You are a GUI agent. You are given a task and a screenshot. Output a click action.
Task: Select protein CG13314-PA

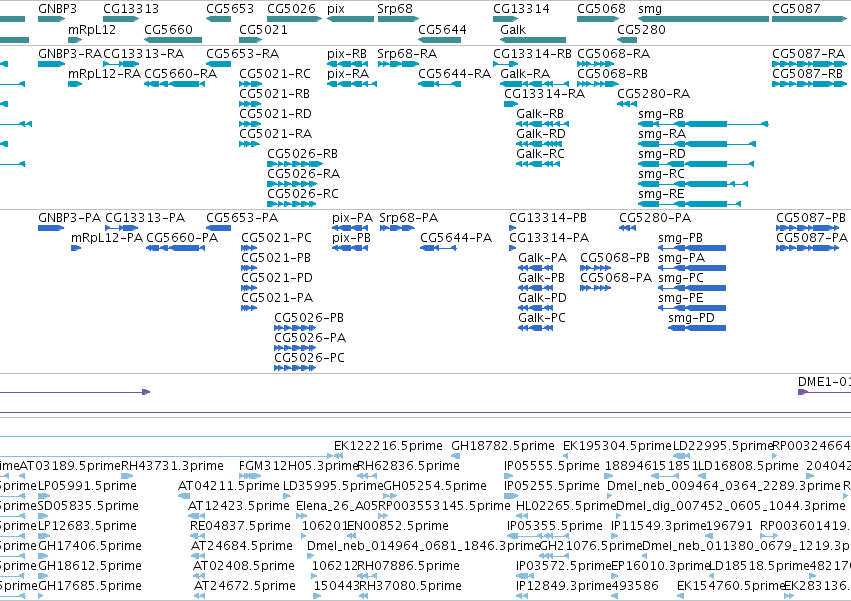pyautogui.click(x=549, y=238)
